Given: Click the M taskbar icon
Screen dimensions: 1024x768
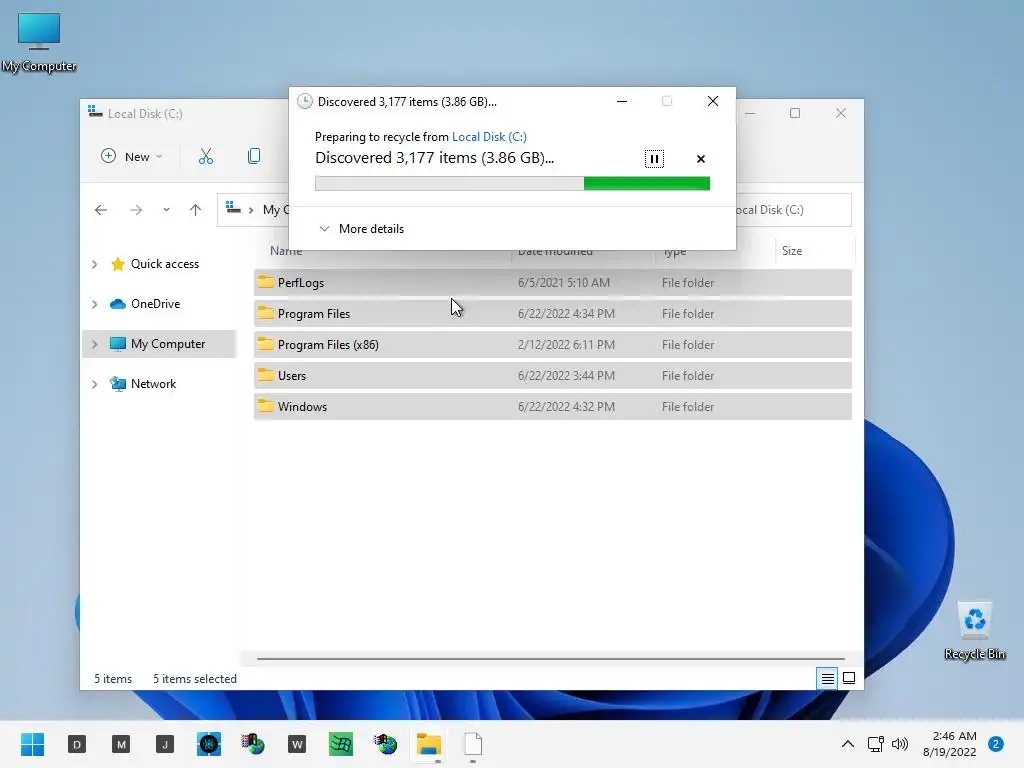Looking at the screenshot, I should tap(121, 744).
